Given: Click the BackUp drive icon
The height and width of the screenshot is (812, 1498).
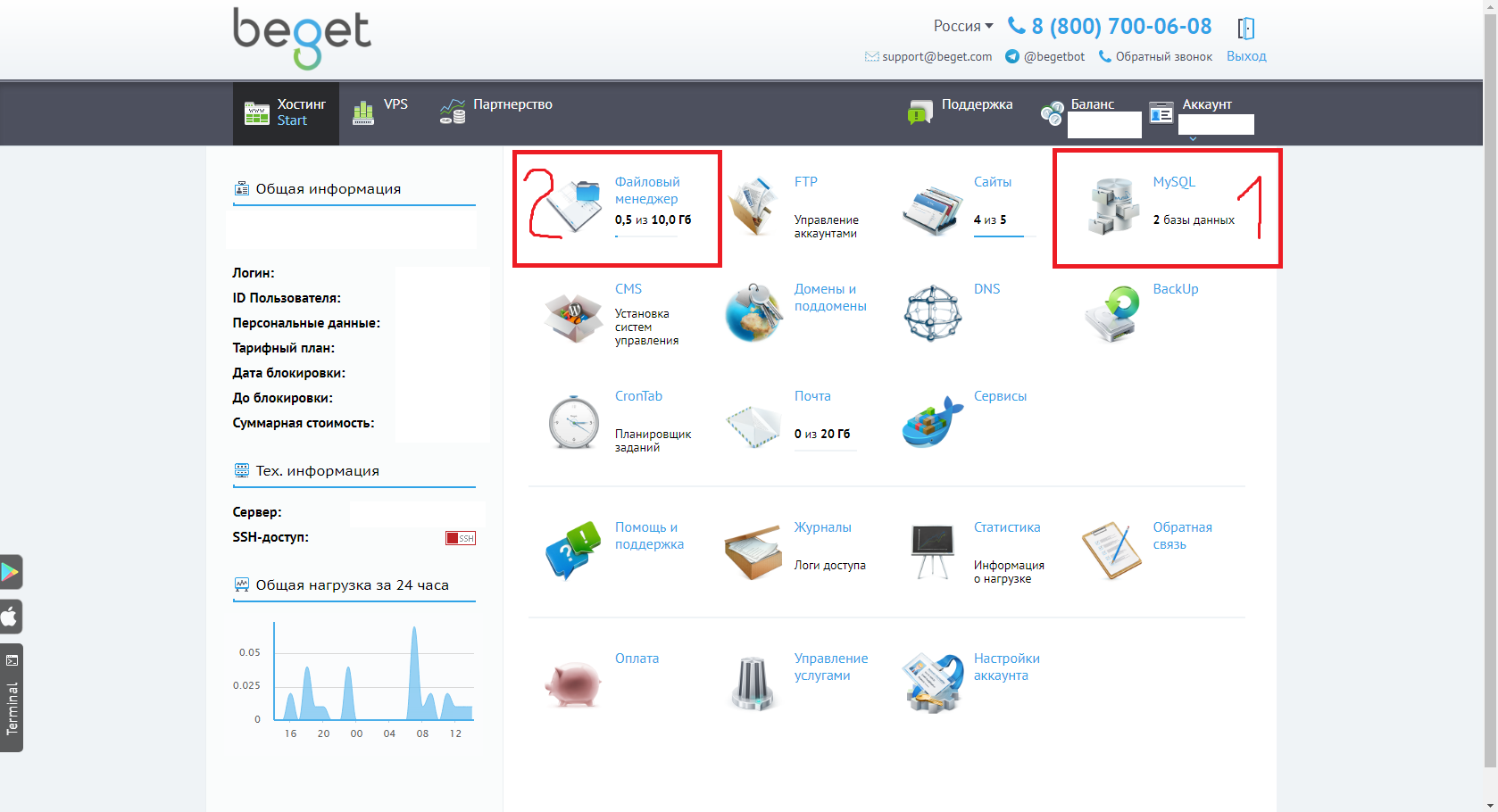Looking at the screenshot, I should coord(1112,314).
